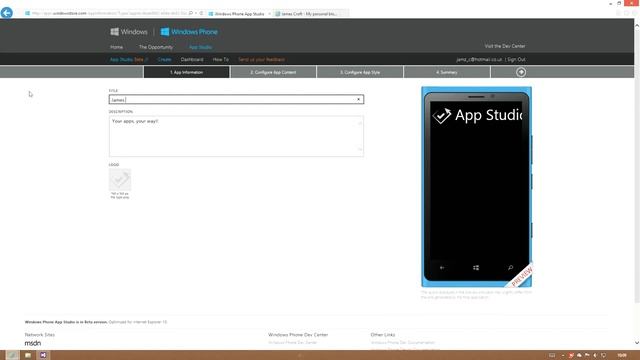Click the phone preview Windows start icon
This screenshot has height=360, width=640.
click(476, 268)
